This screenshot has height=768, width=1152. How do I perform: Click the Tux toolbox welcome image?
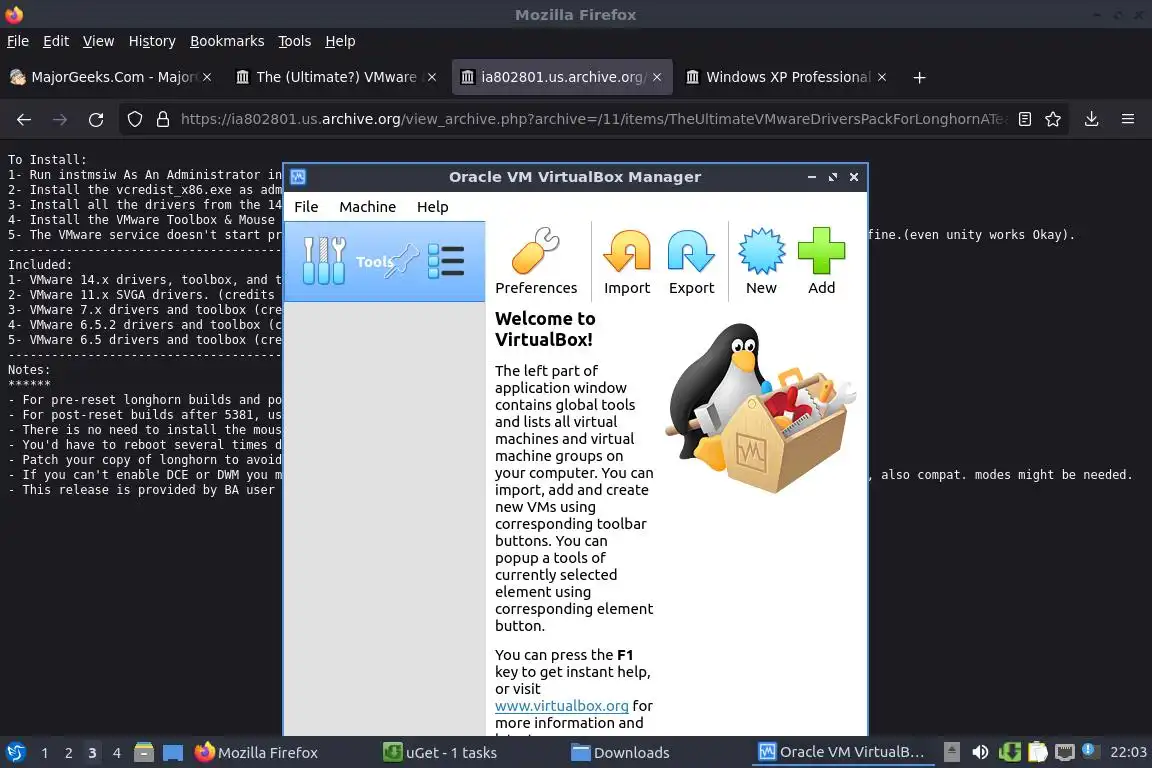click(x=760, y=409)
